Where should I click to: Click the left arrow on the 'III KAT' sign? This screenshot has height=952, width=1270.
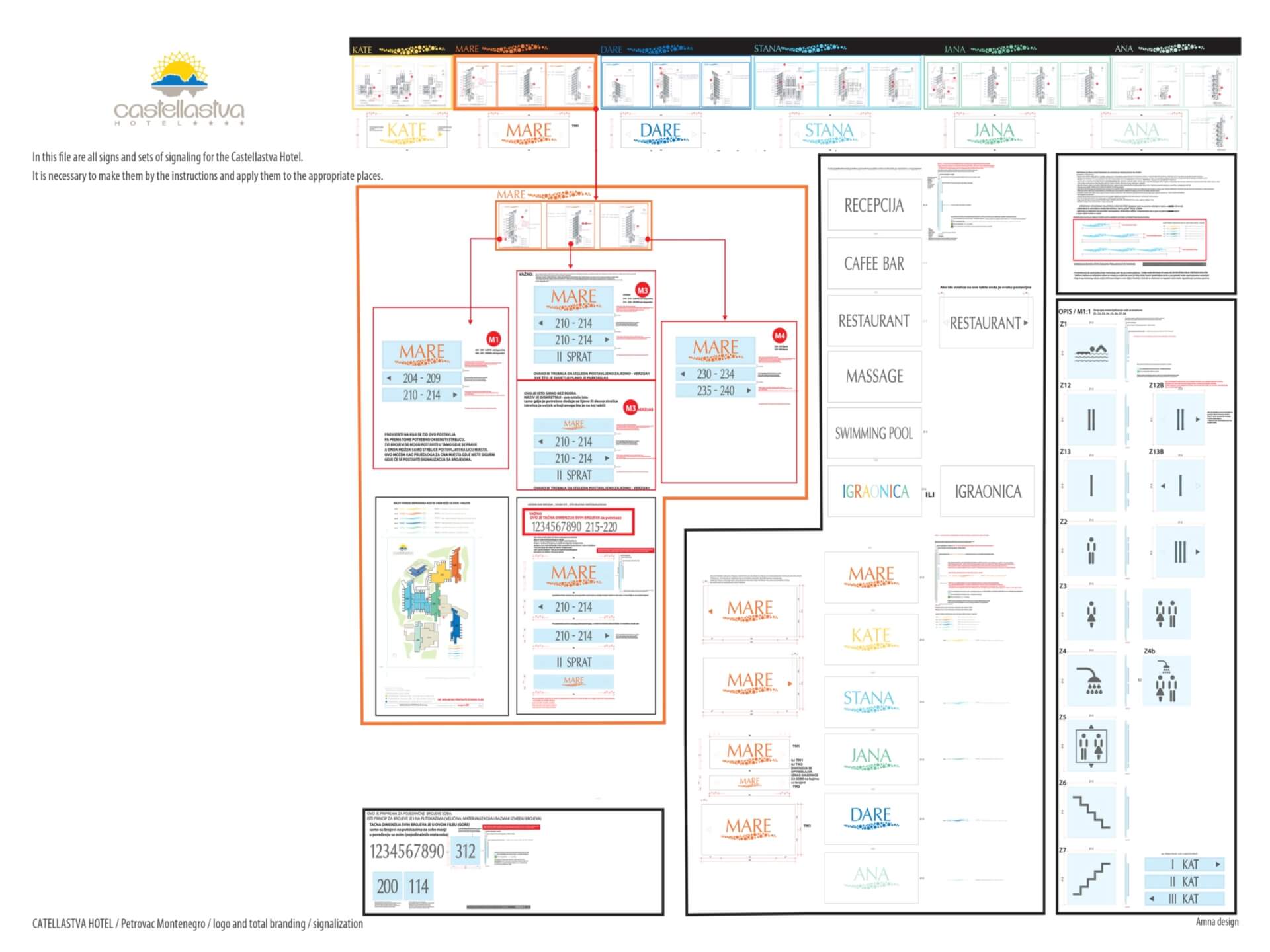point(1152,898)
